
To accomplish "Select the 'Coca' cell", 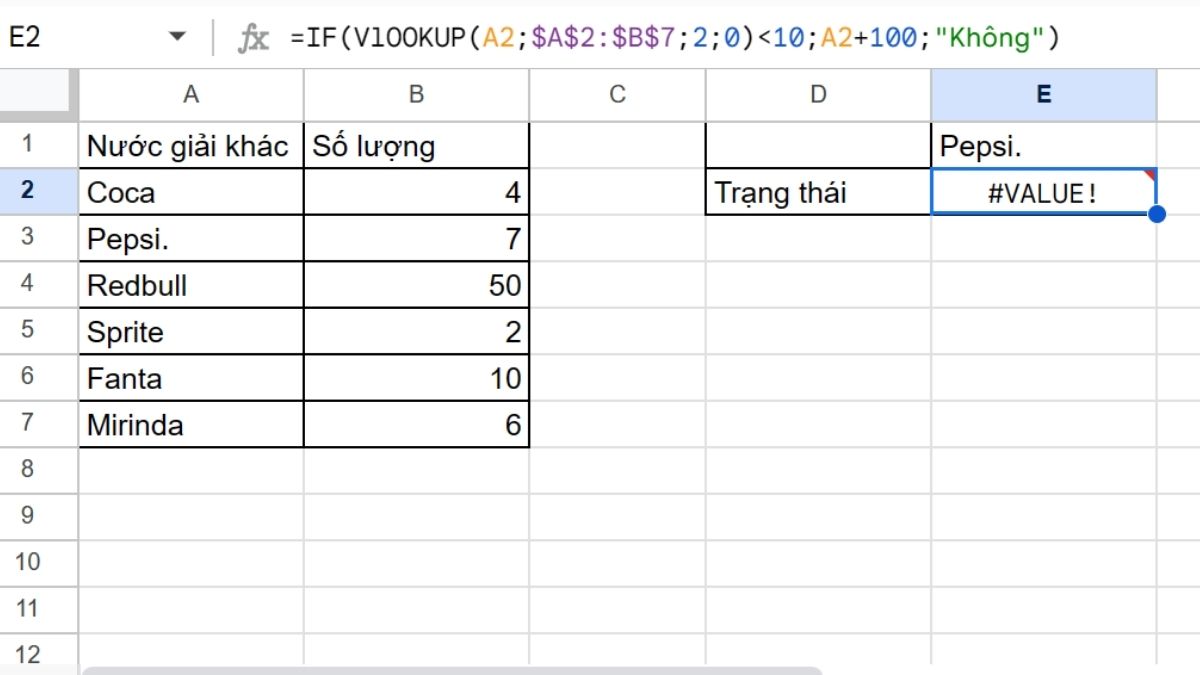I will coord(191,191).
